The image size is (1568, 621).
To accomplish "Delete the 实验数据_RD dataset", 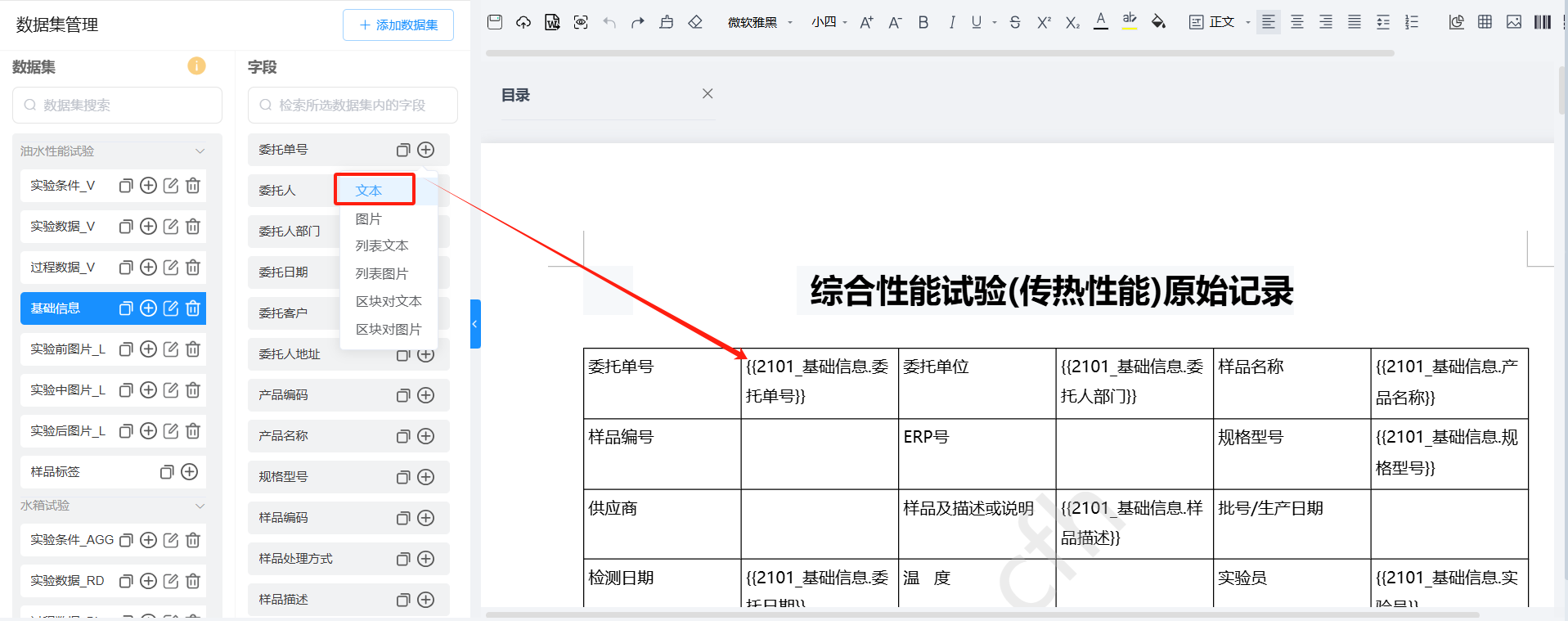I will [x=193, y=581].
